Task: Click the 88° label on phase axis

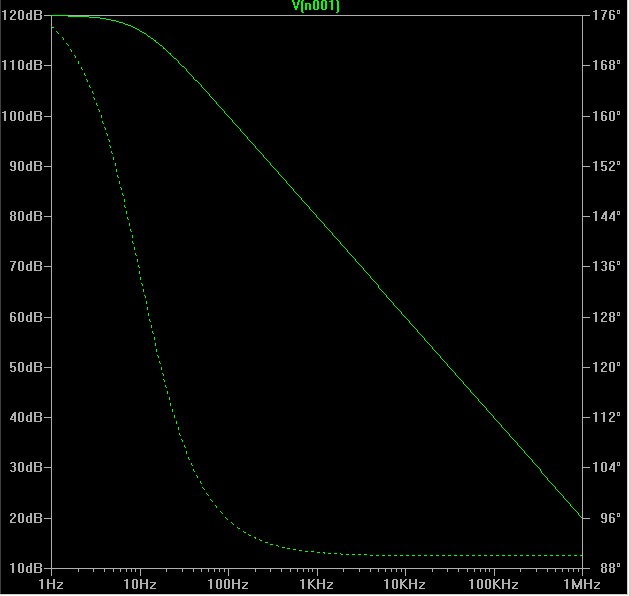Action: [x=603, y=568]
